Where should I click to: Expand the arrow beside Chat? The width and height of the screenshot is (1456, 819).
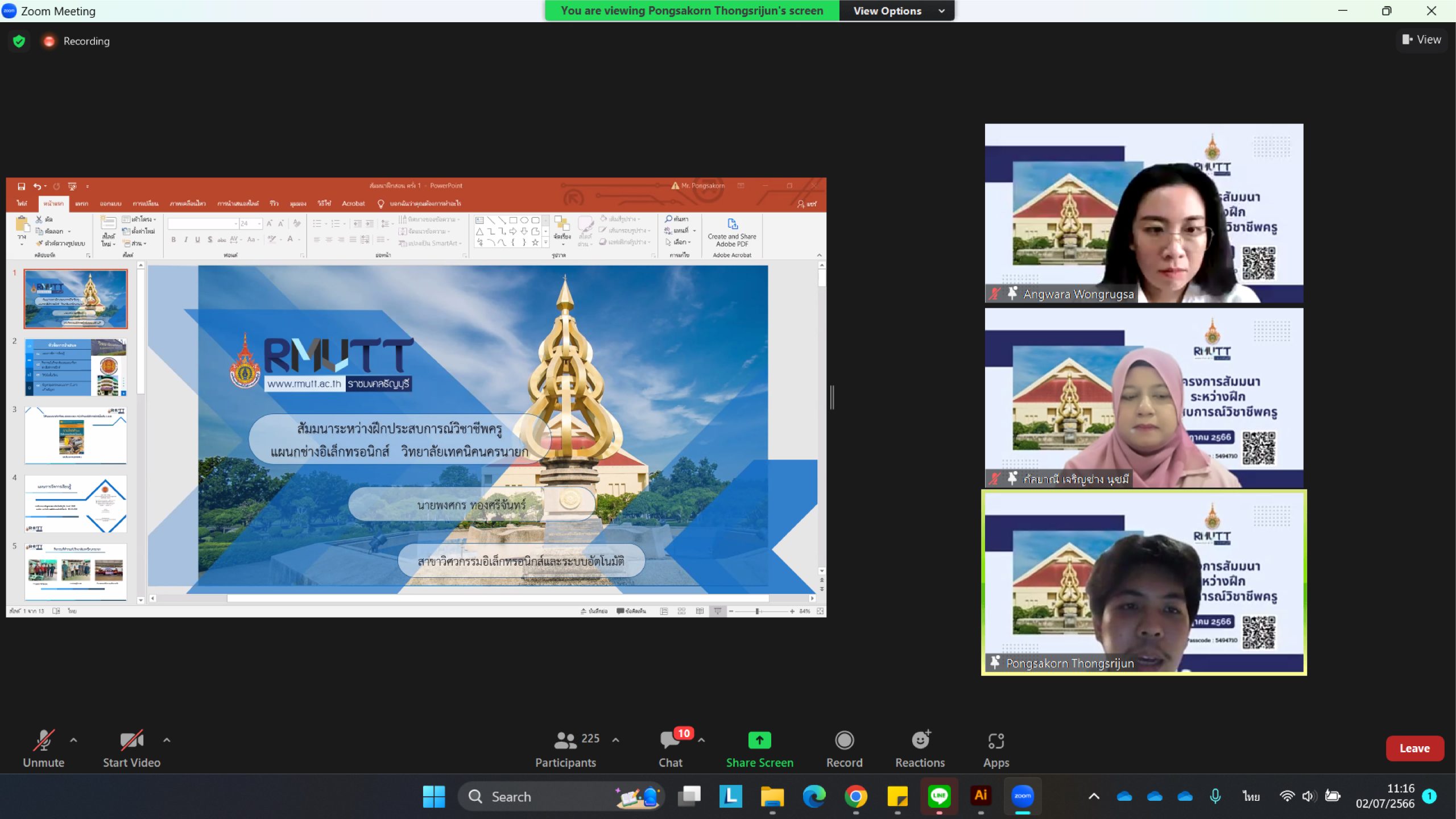click(701, 740)
